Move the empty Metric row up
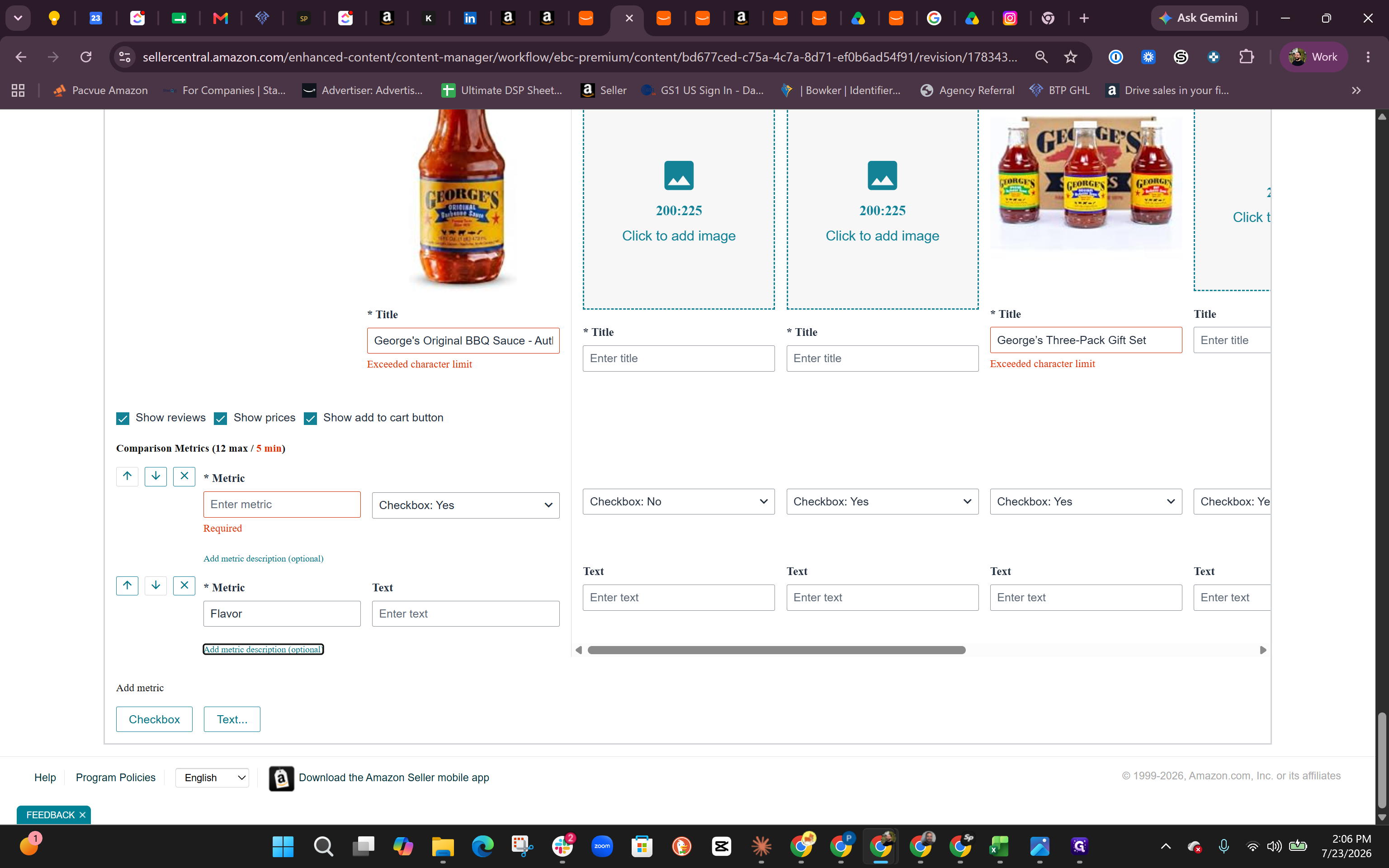This screenshot has width=1389, height=868. 127,476
